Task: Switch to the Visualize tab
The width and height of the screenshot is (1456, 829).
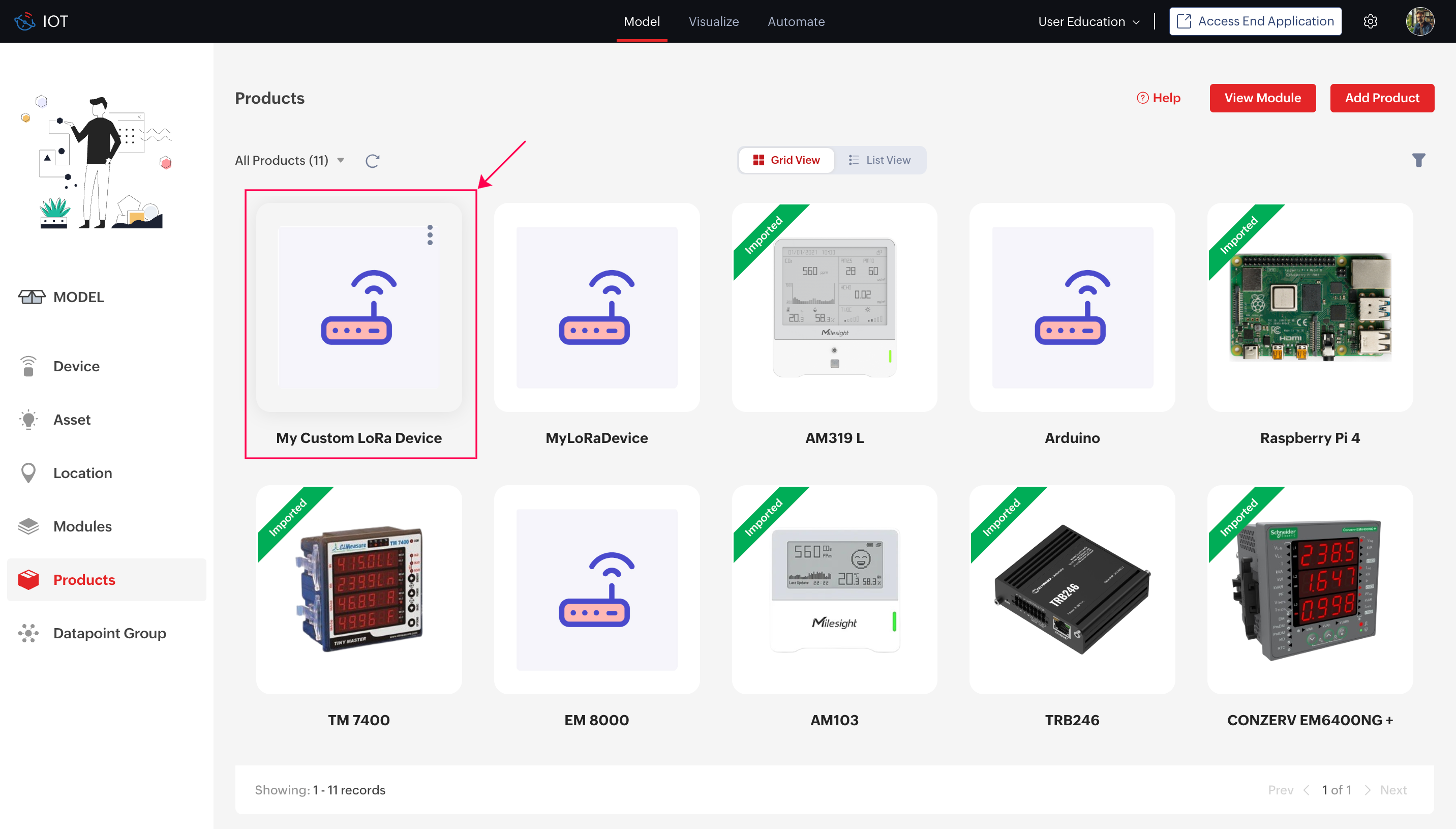Action: coord(713,22)
